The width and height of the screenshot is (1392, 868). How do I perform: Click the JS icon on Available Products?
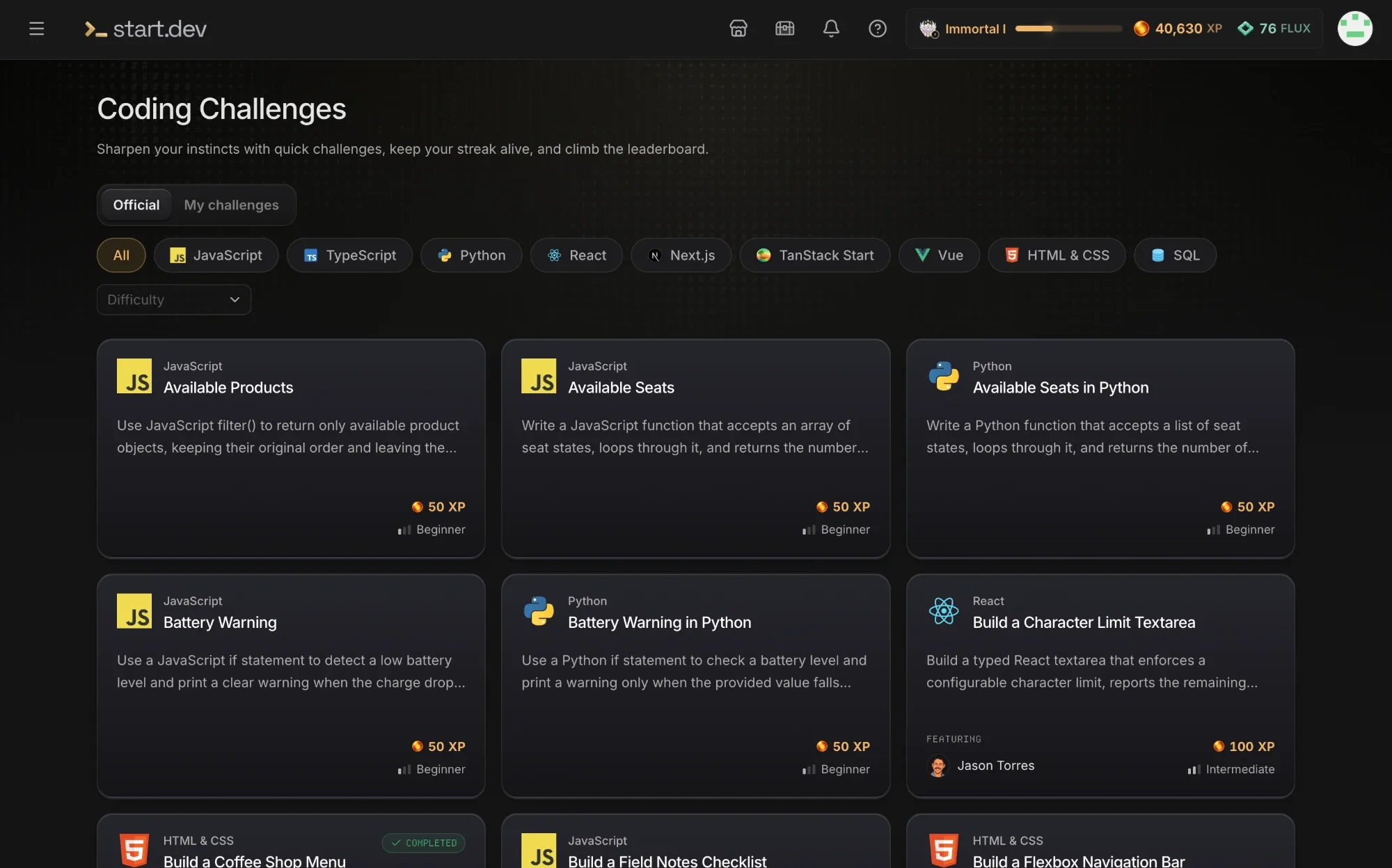click(134, 376)
